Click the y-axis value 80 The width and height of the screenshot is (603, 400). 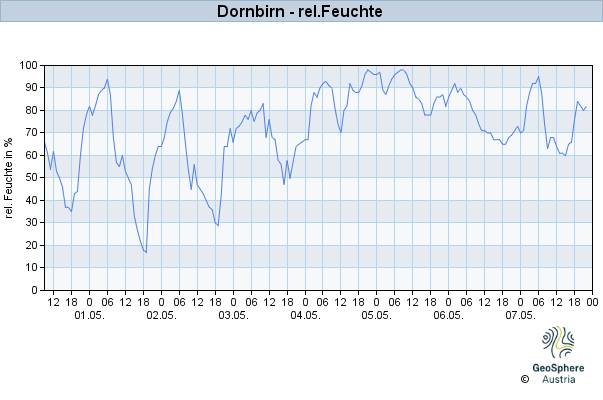click(x=32, y=110)
